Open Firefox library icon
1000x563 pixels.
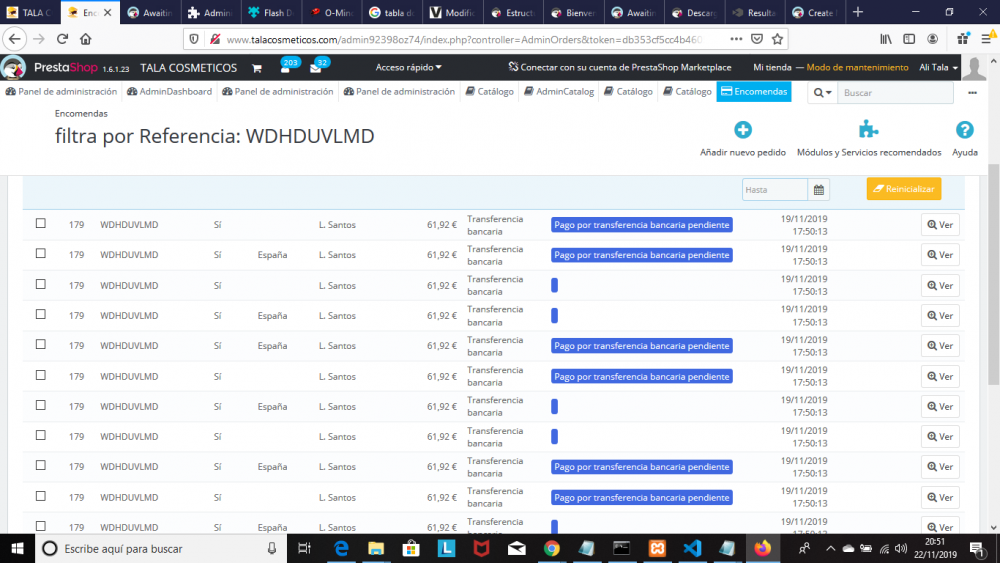[x=886, y=39]
